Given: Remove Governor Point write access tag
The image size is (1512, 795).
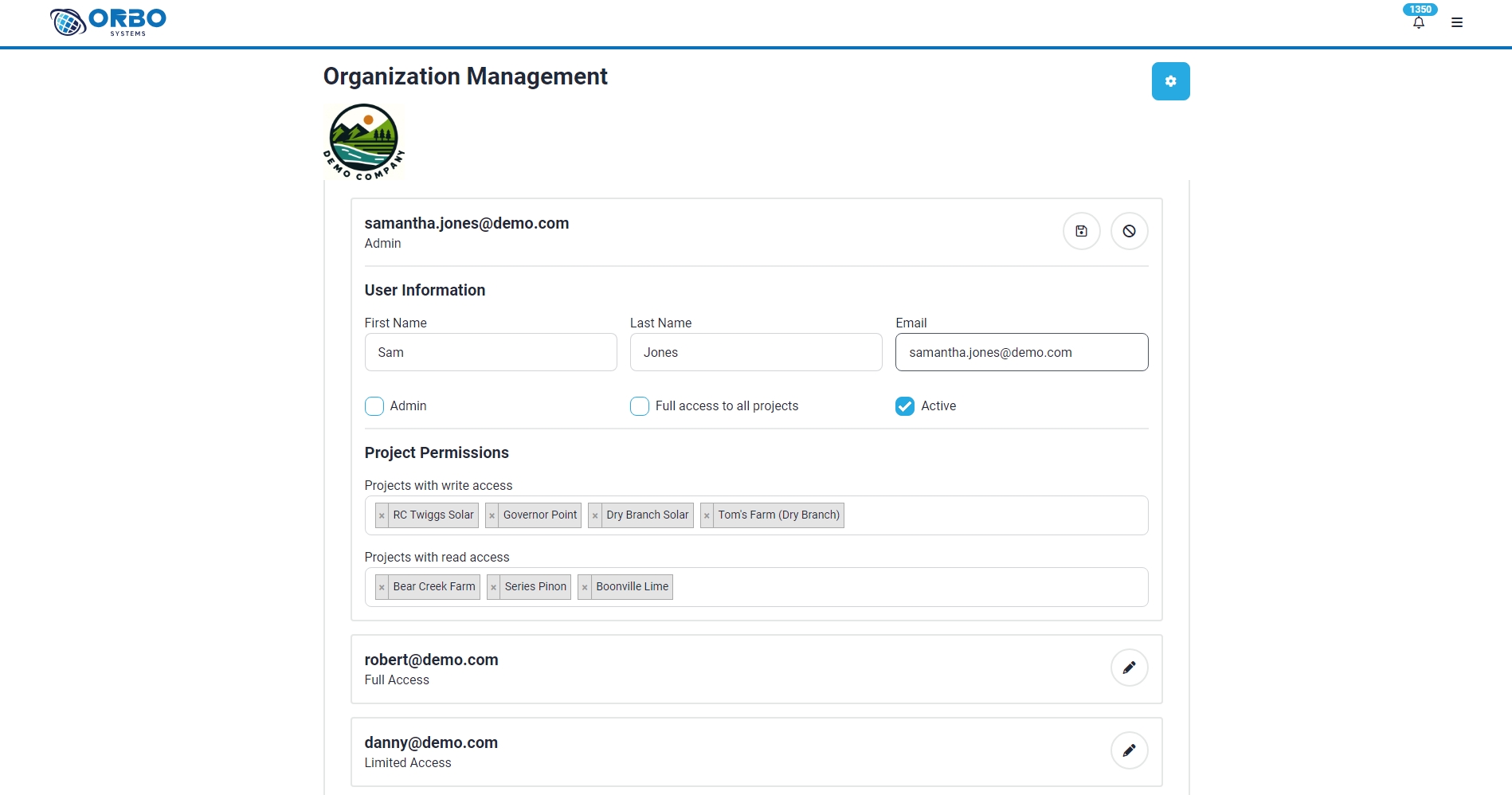Looking at the screenshot, I should coord(492,515).
